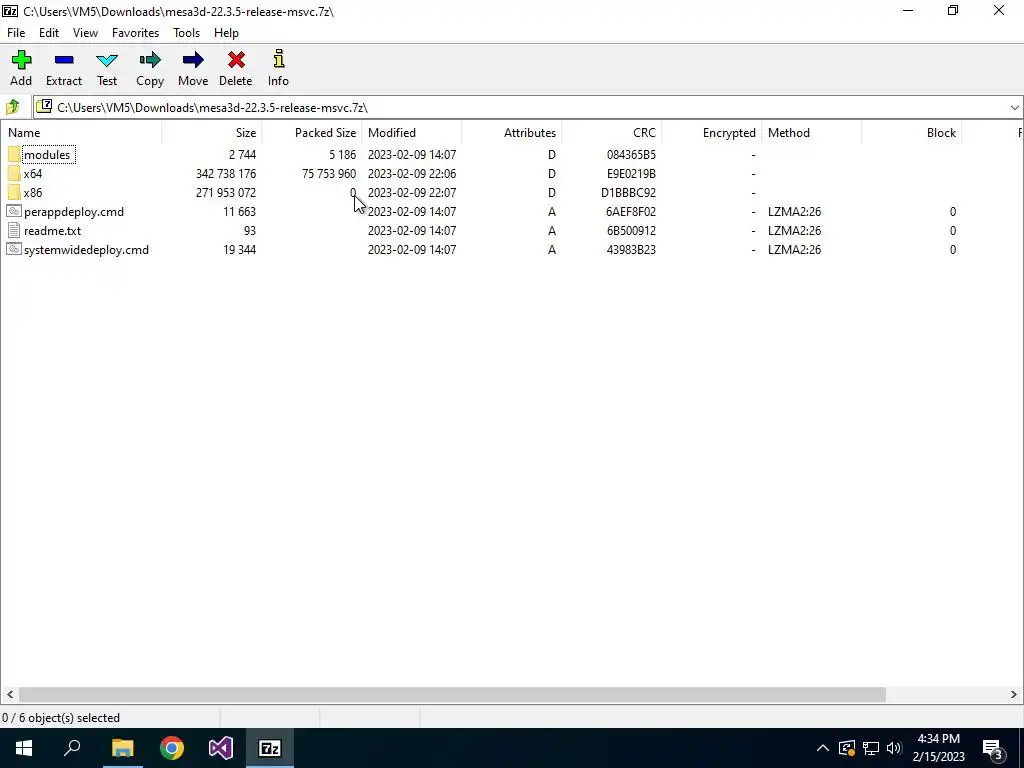Select perappdeploy.cmd file name
This screenshot has height=768, width=1024.
[74, 212]
